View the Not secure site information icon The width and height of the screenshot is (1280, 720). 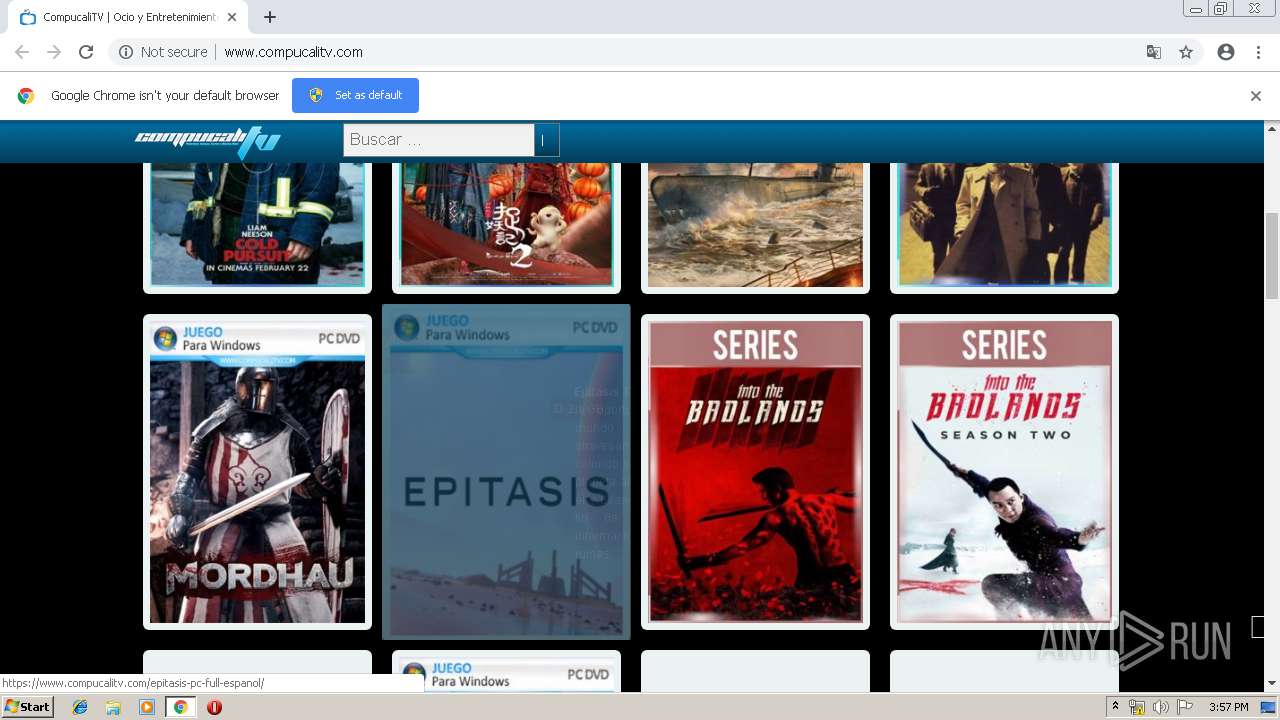tap(126, 52)
